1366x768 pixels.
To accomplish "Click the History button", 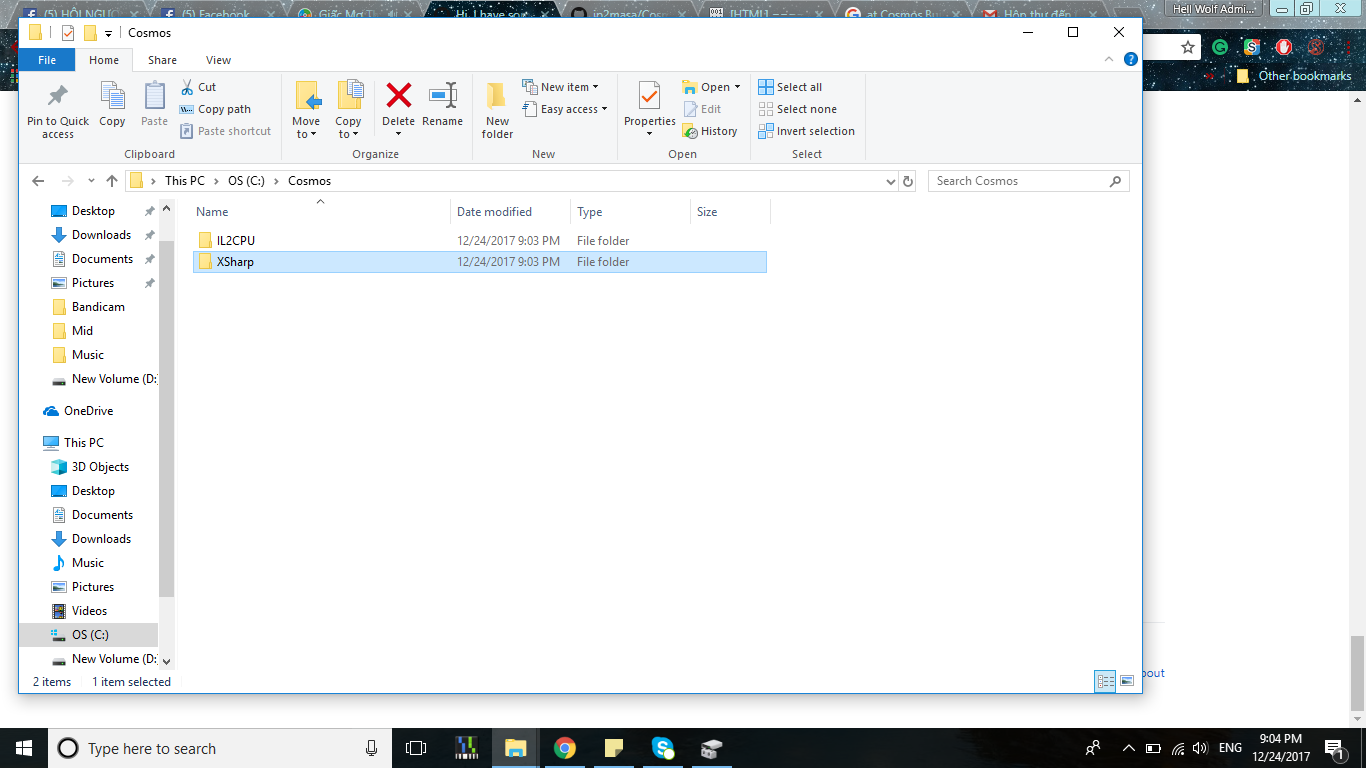I will point(710,131).
